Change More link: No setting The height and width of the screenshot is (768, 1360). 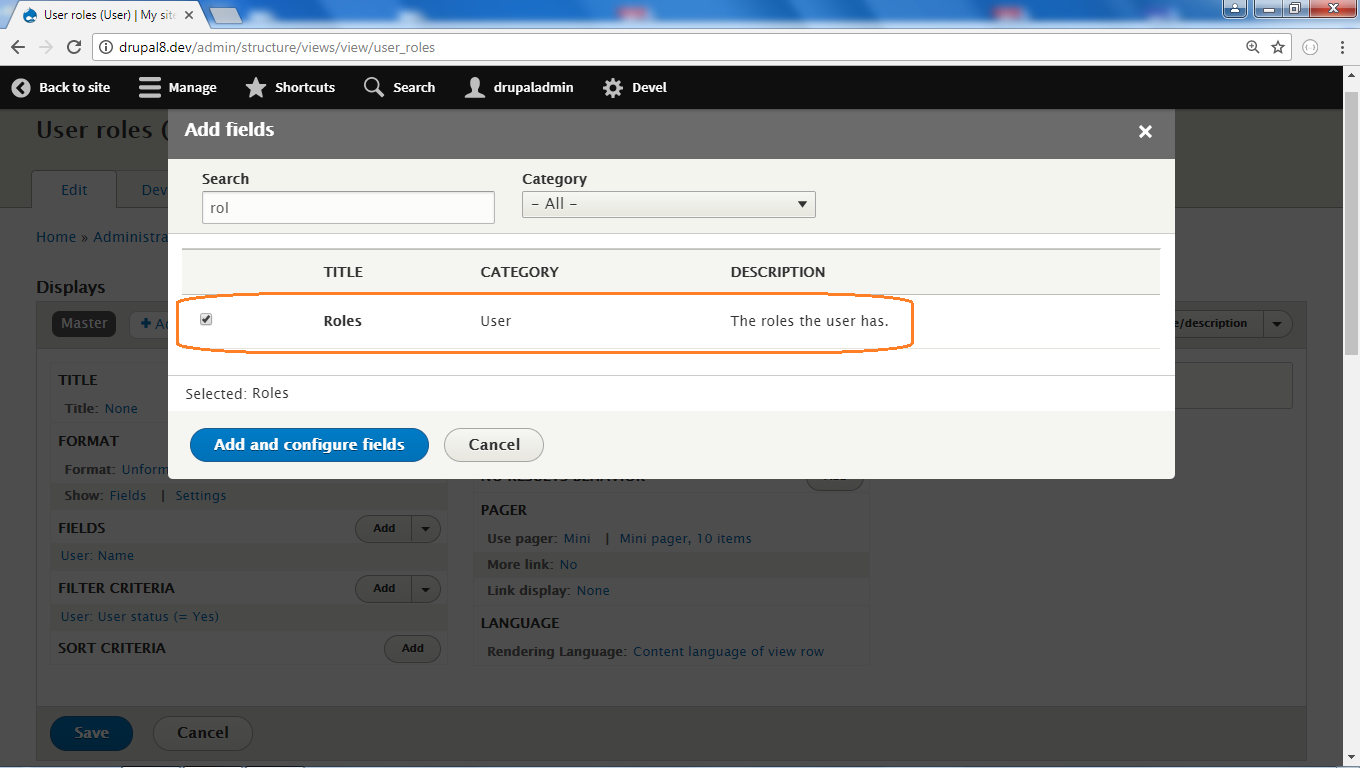pos(569,565)
